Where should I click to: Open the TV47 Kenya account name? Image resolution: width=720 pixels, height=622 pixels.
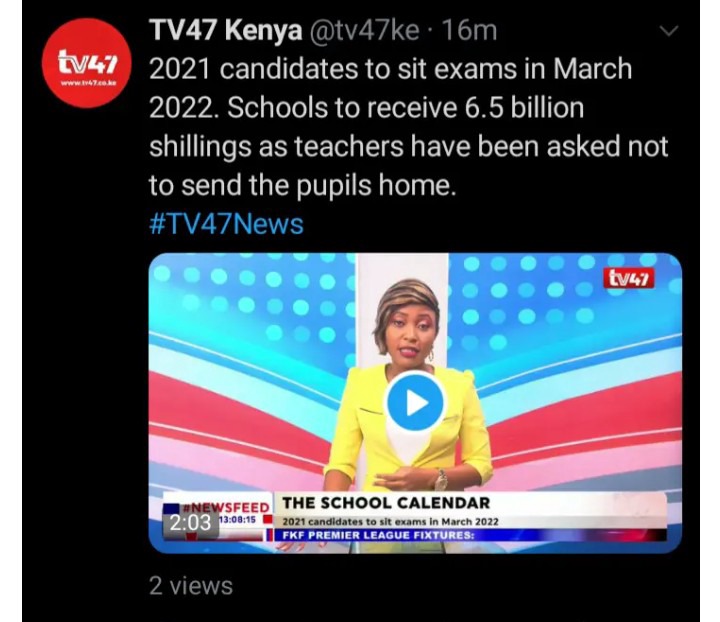tap(225, 31)
